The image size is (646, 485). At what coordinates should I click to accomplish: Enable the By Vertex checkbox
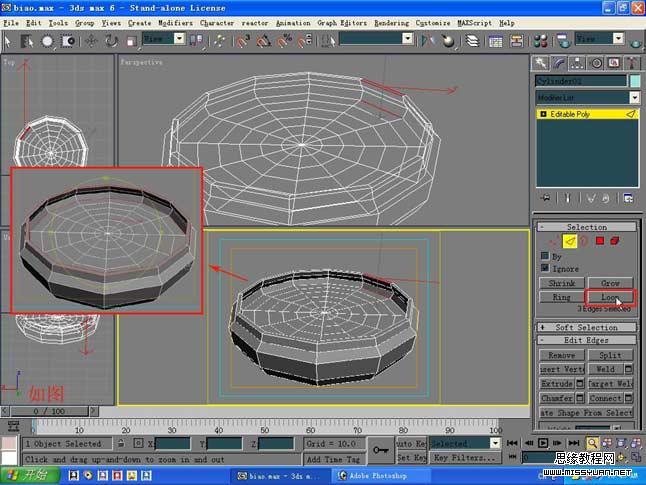point(545,256)
